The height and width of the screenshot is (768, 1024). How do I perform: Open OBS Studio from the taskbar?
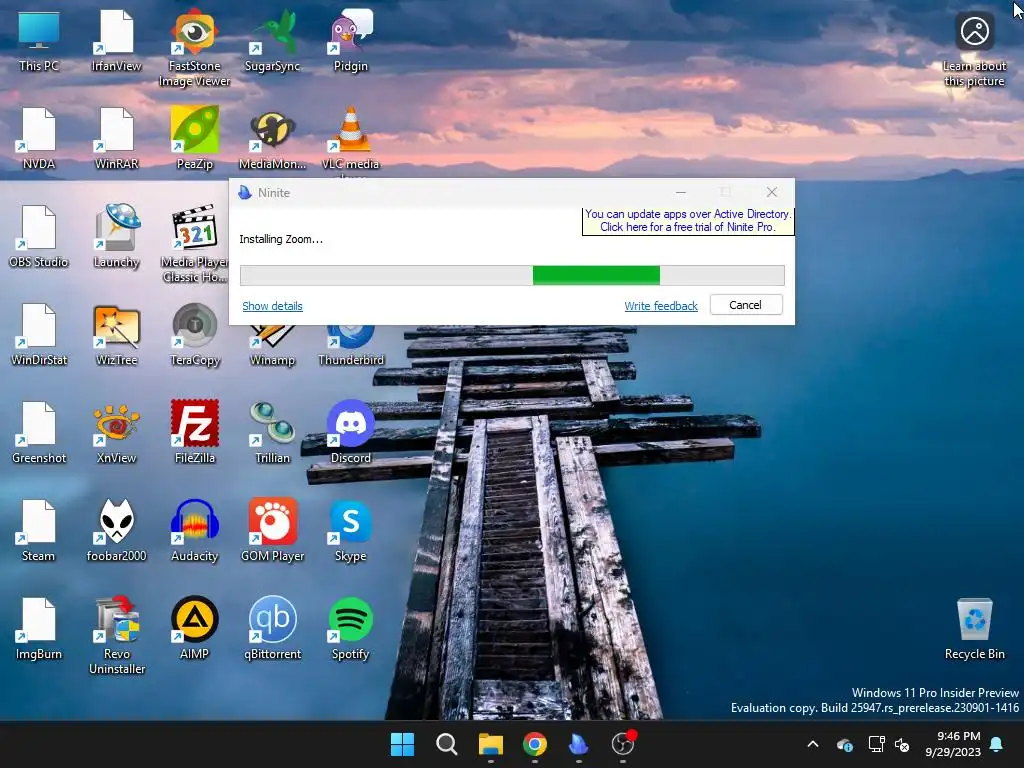point(623,744)
